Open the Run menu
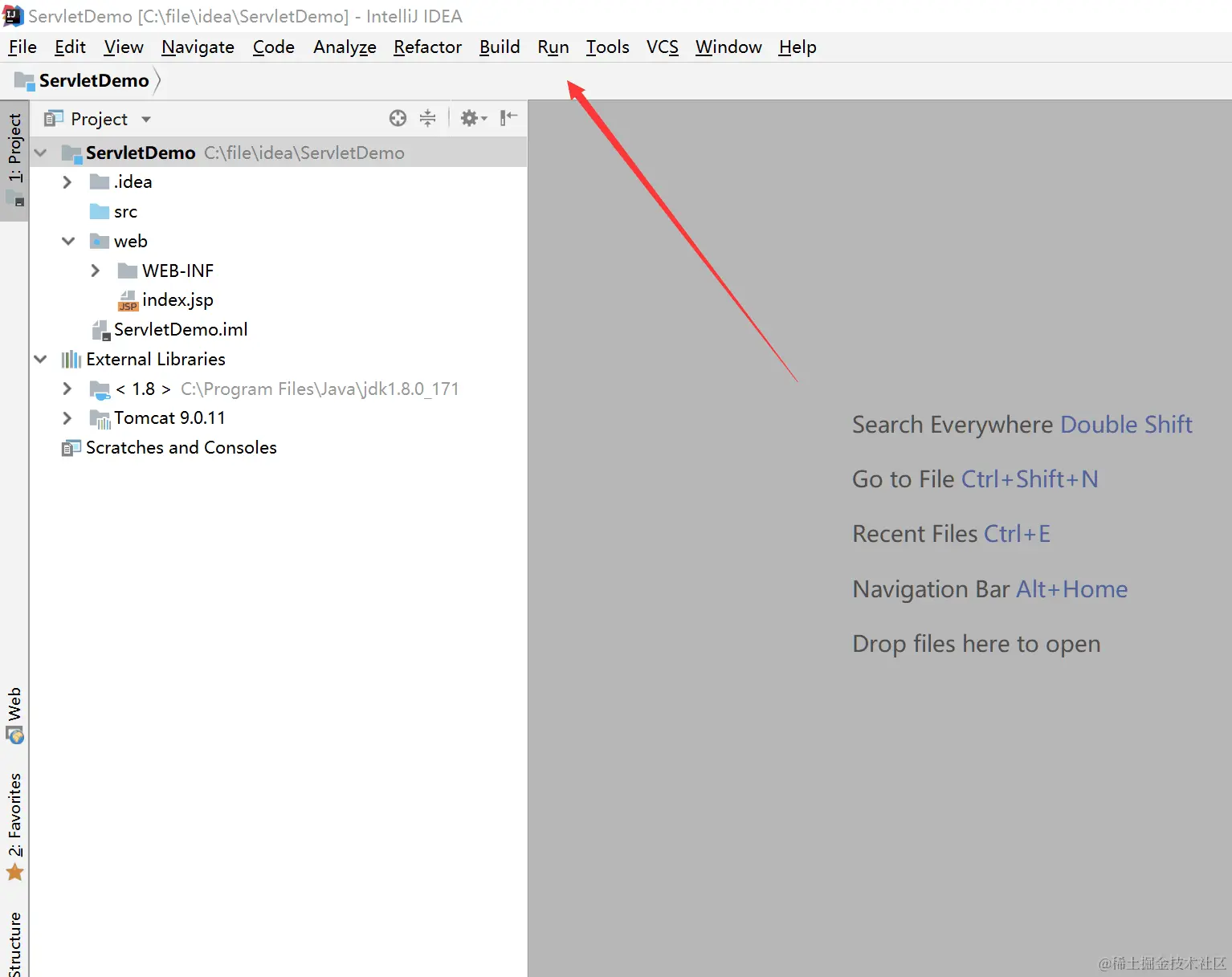This screenshot has width=1232, height=977. click(x=553, y=47)
